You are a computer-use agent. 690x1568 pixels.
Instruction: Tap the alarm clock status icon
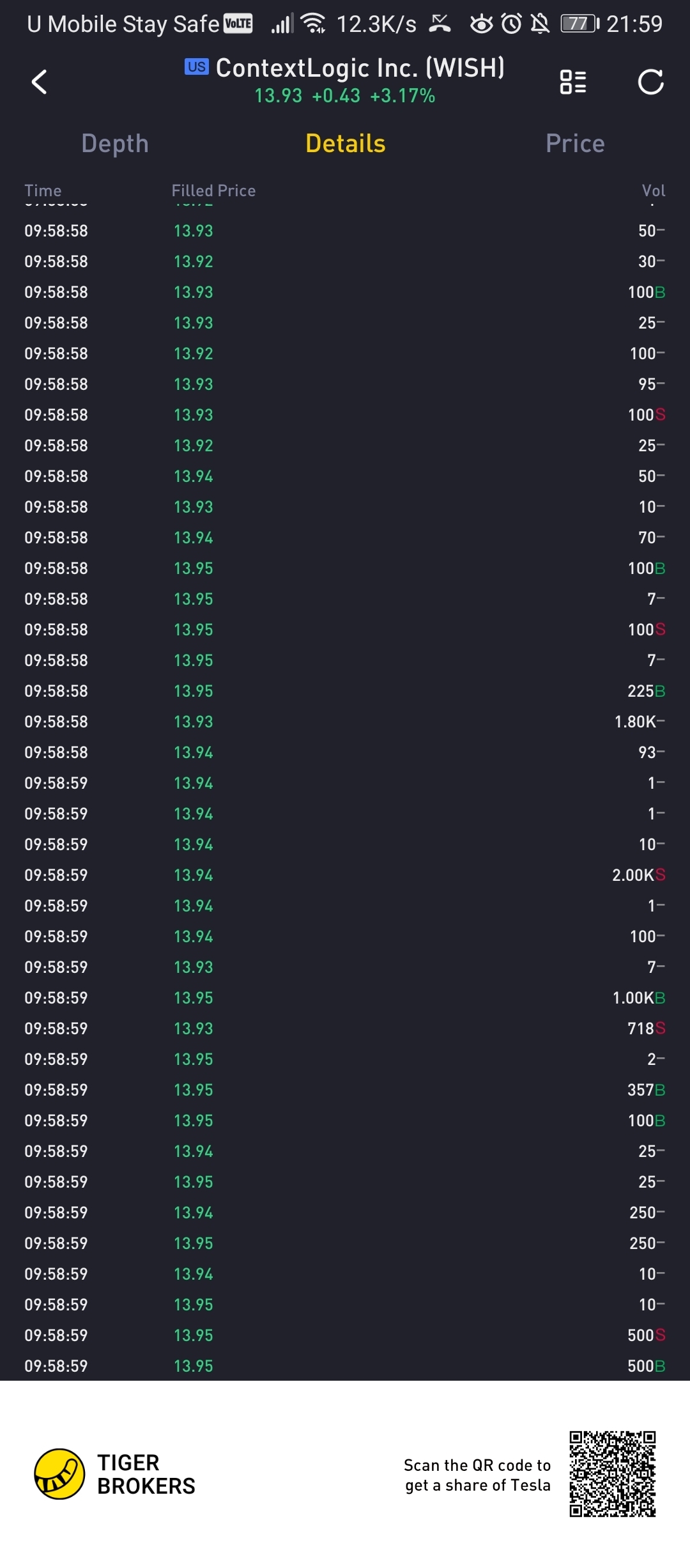coord(511,24)
